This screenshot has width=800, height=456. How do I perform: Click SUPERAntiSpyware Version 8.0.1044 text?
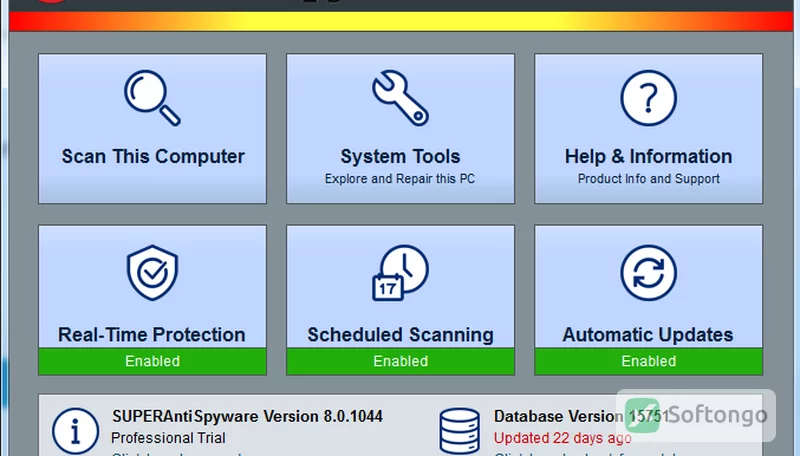[x=247, y=416]
